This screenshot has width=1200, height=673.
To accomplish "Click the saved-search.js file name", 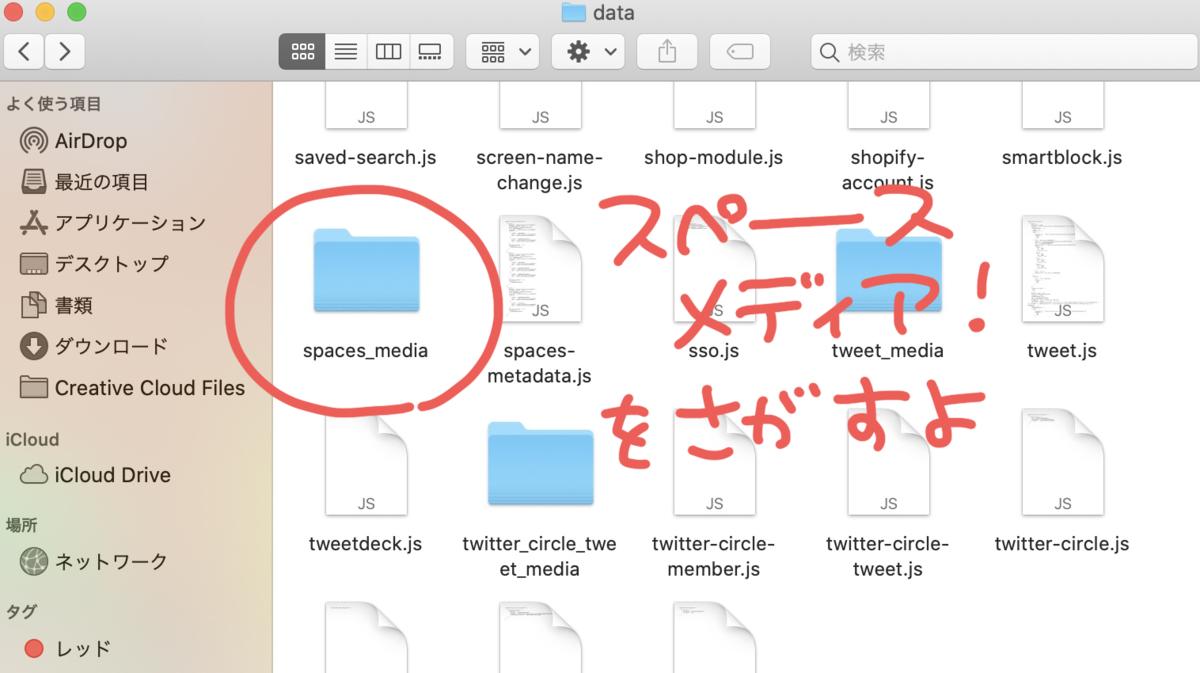I will point(366,158).
